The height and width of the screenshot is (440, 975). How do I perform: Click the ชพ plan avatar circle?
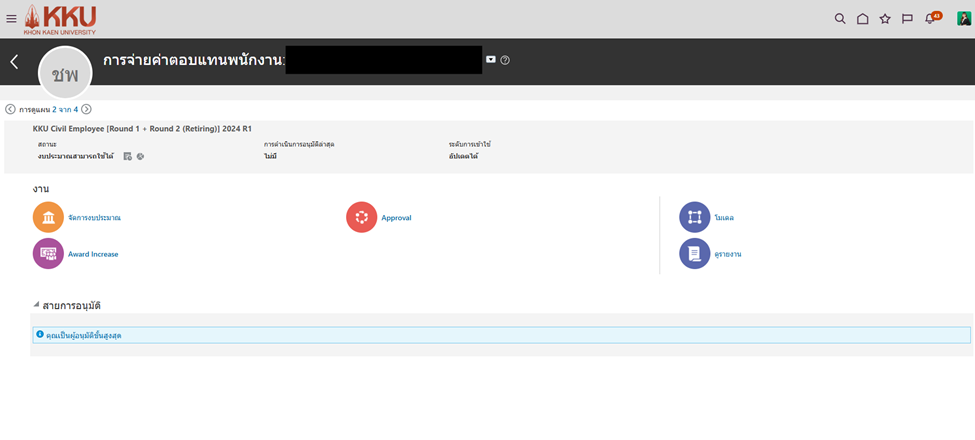65,73
